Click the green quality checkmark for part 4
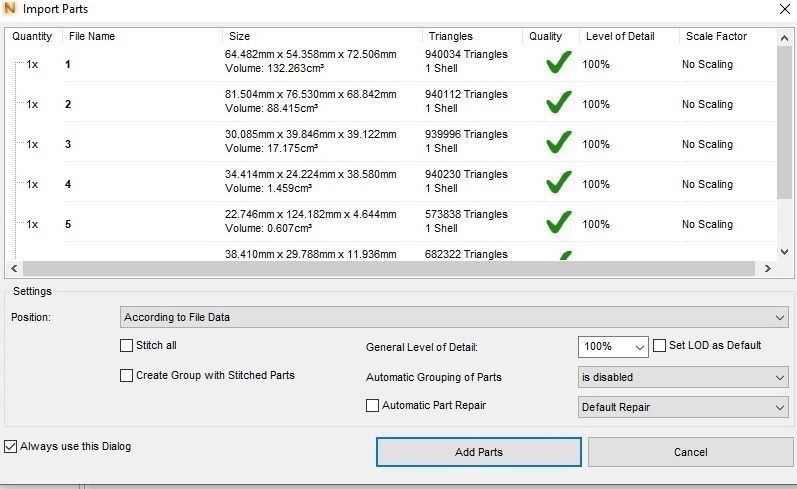Viewport: 797px width, 489px height. [559, 183]
